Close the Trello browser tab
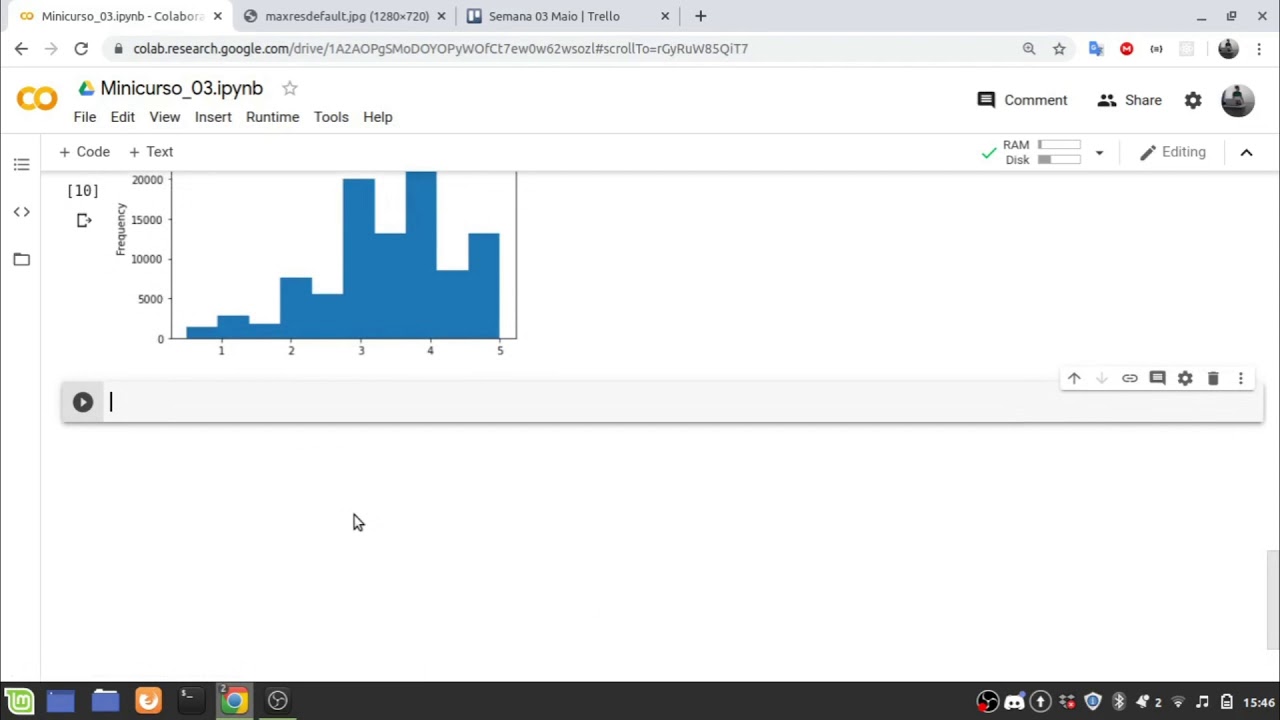The height and width of the screenshot is (720, 1280). pyautogui.click(x=665, y=16)
